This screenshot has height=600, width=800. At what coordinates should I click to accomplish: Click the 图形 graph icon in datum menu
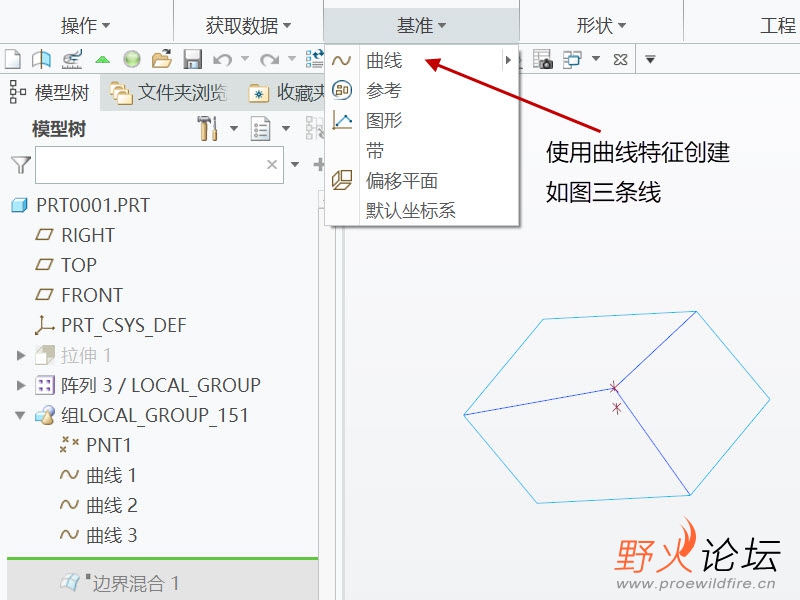342,120
